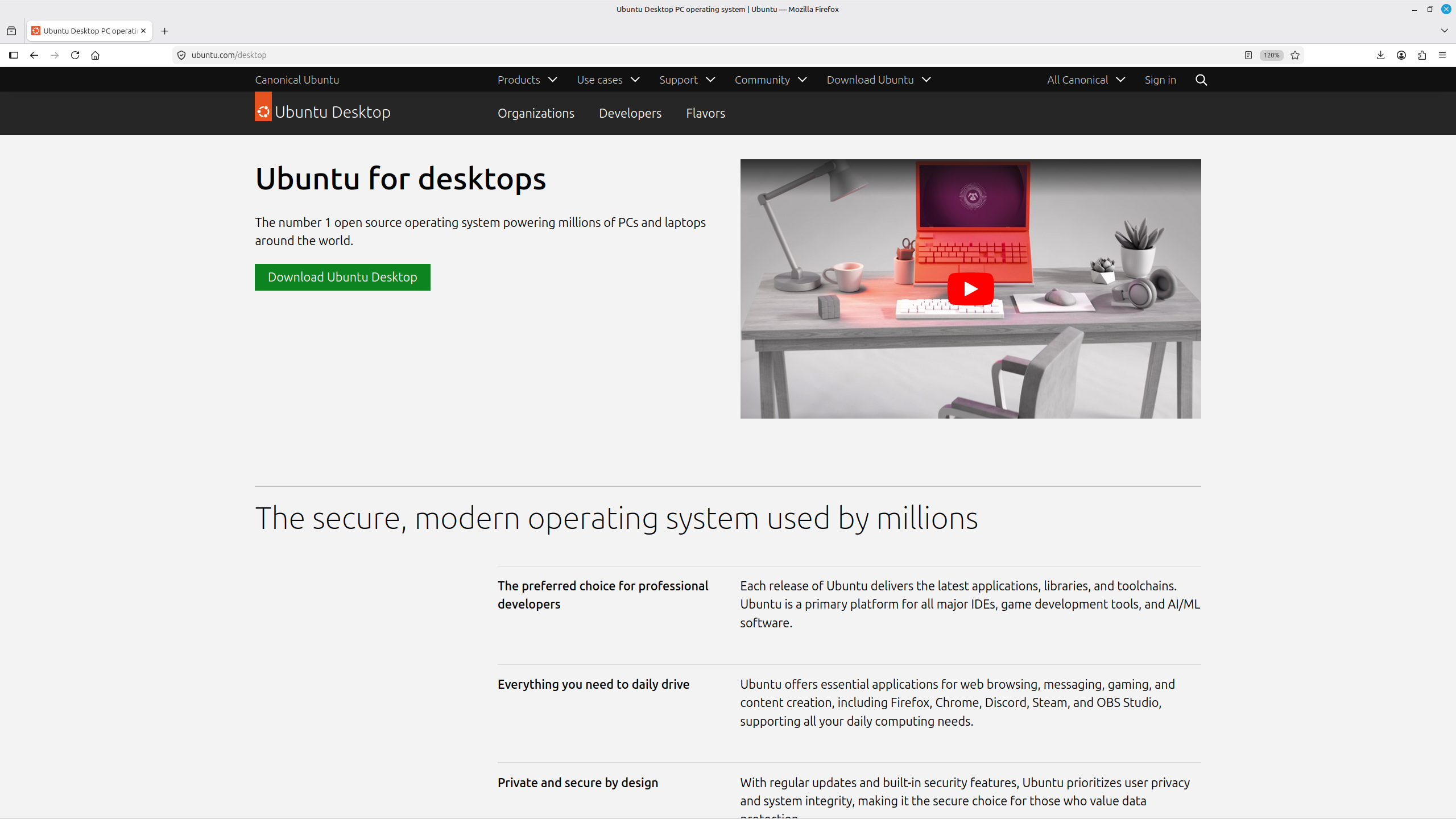This screenshot has height=819, width=1456.
Task: Go forward with the forward arrow
Action: coord(55,55)
